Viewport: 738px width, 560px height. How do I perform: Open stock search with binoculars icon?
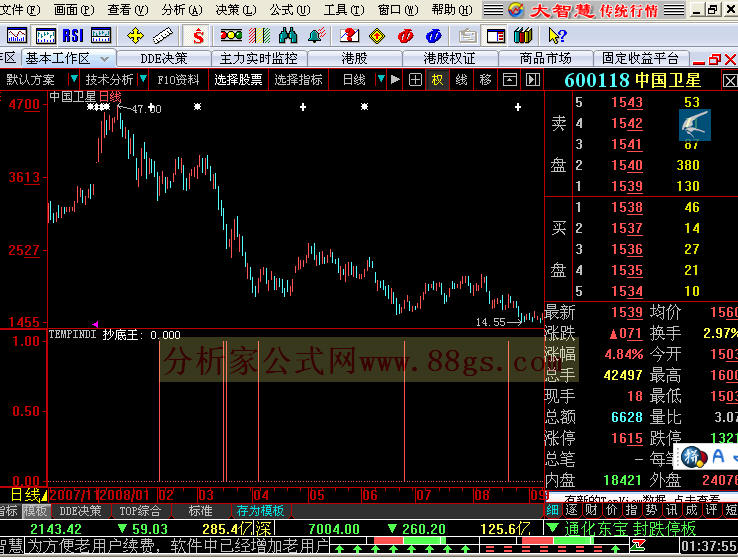[288, 36]
